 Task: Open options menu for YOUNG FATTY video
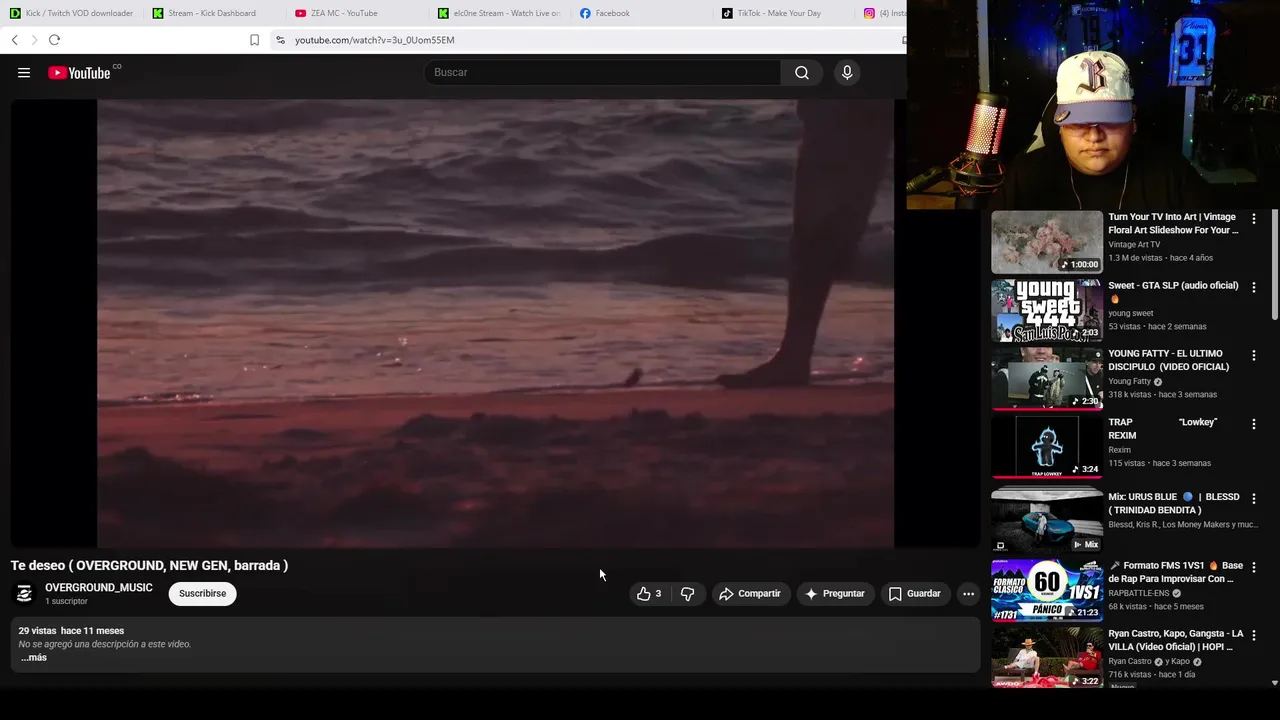[x=1253, y=355]
